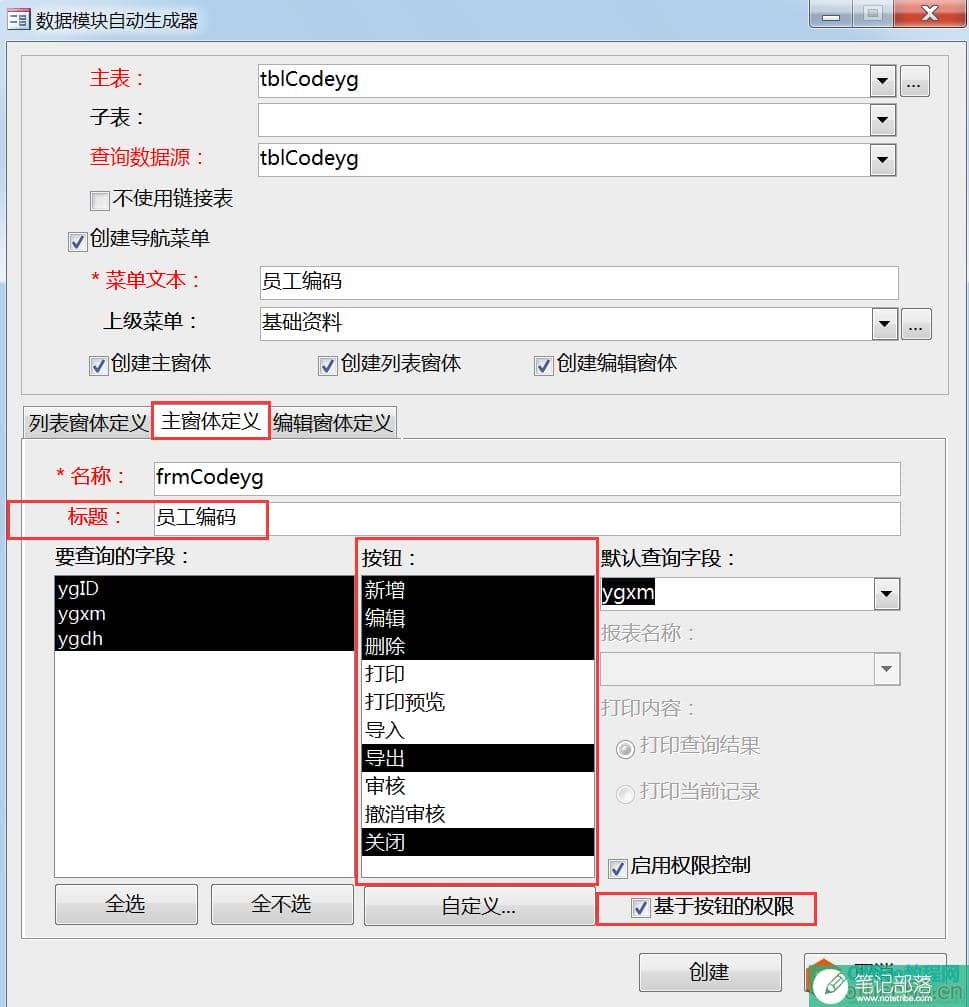Toggle 不使用链接表 checkbox
Viewport: 969px width, 1007px height.
100,200
